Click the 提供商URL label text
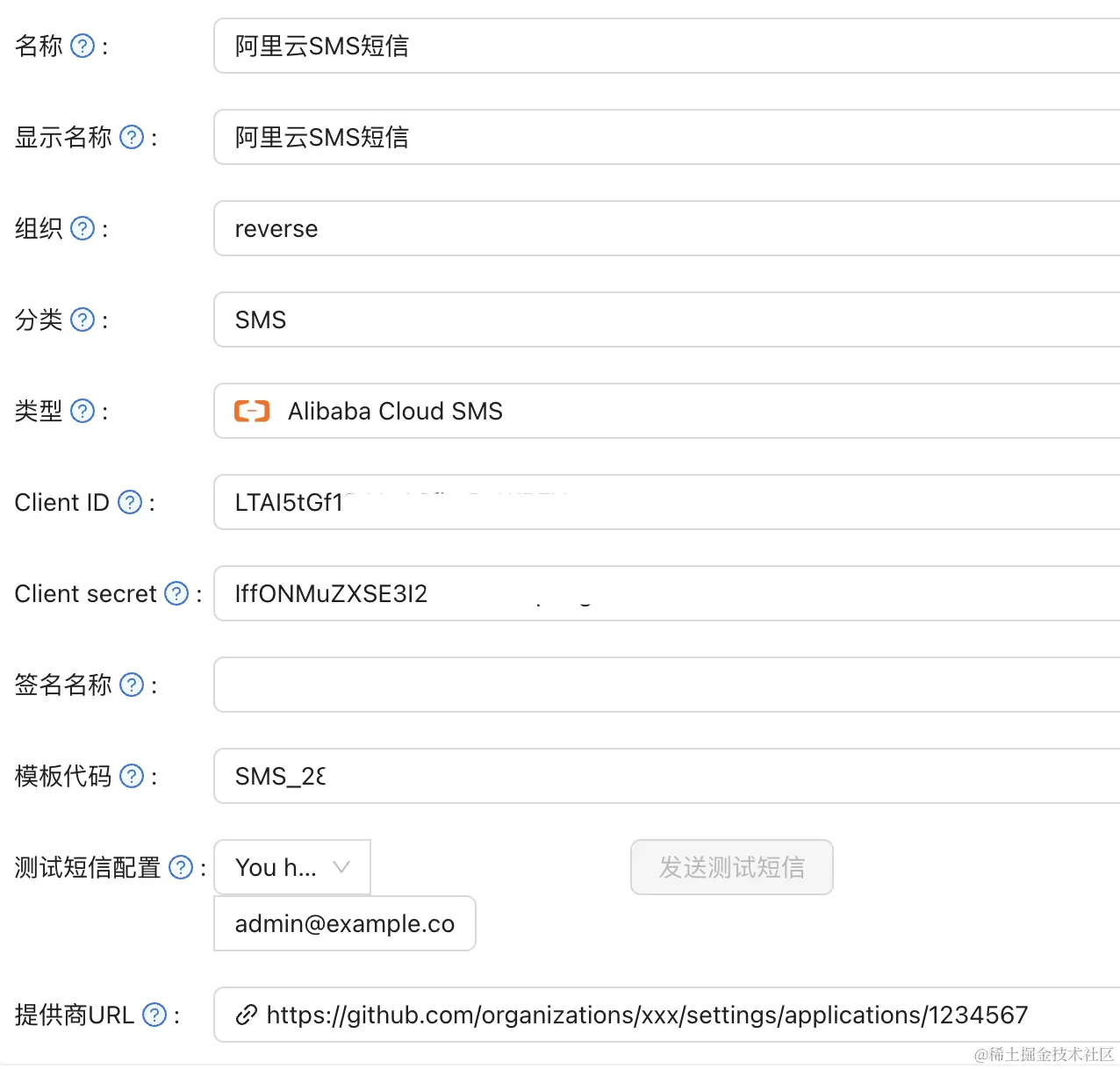This screenshot has width=1120, height=1069. pyautogui.click(x=75, y=1015)
